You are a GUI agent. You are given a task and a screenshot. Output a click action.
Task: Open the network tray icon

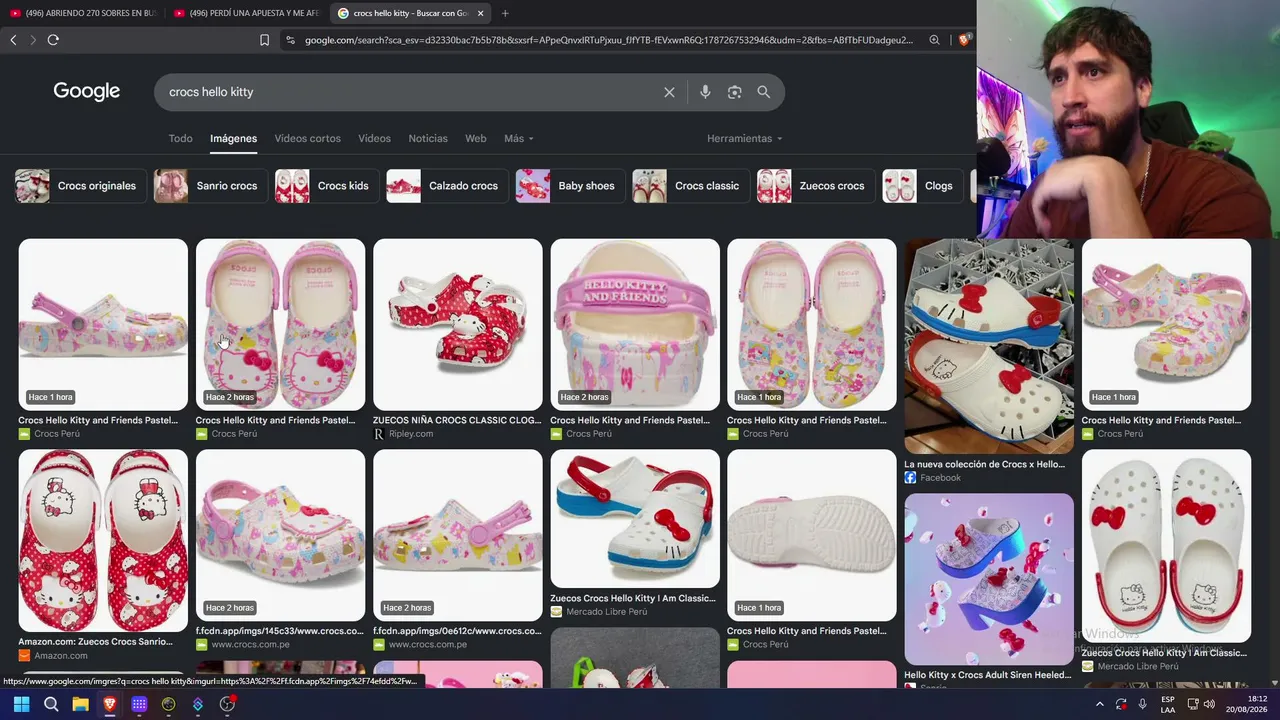tap(1193, 704)
